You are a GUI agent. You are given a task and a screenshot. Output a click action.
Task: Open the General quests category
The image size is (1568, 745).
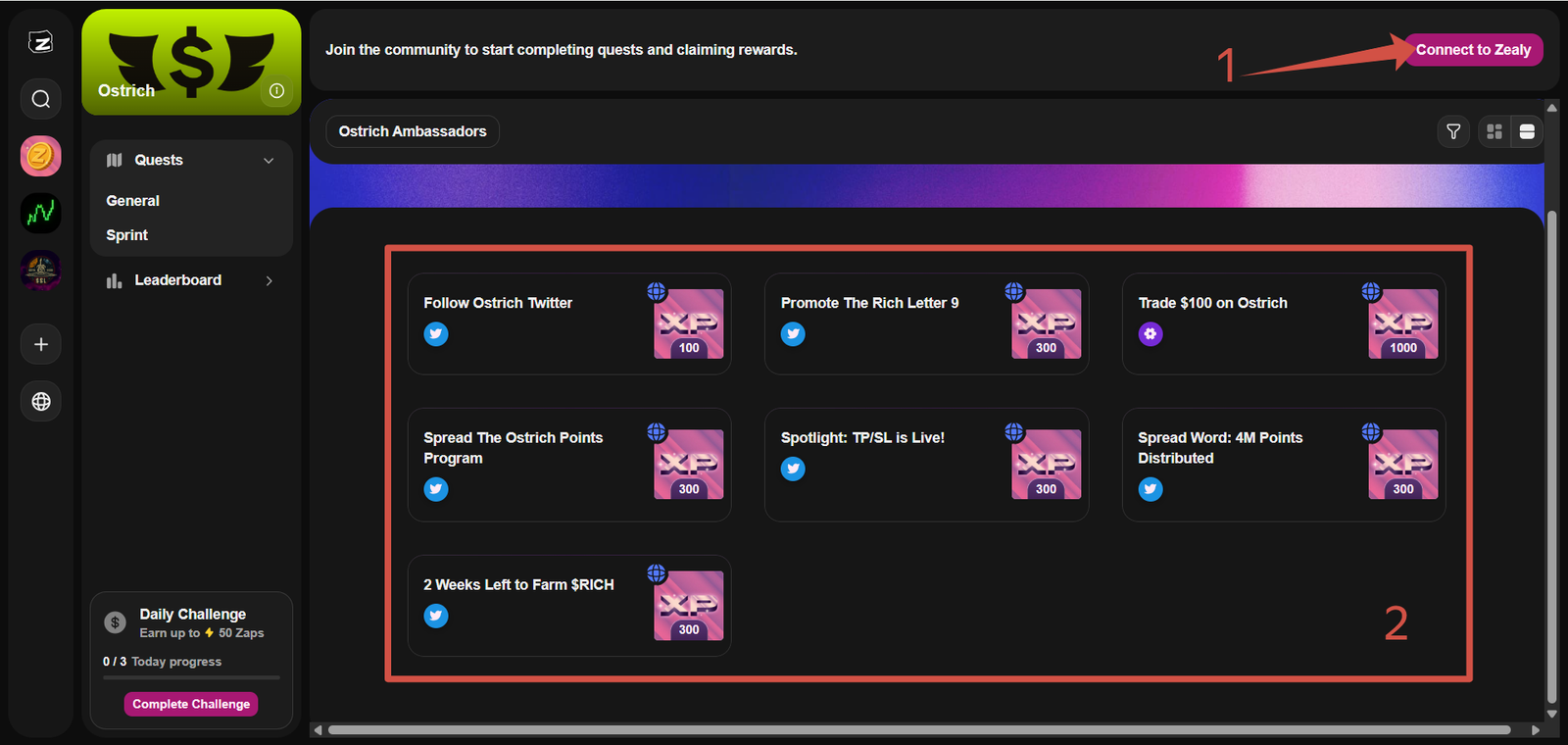[x=133, y=201]
